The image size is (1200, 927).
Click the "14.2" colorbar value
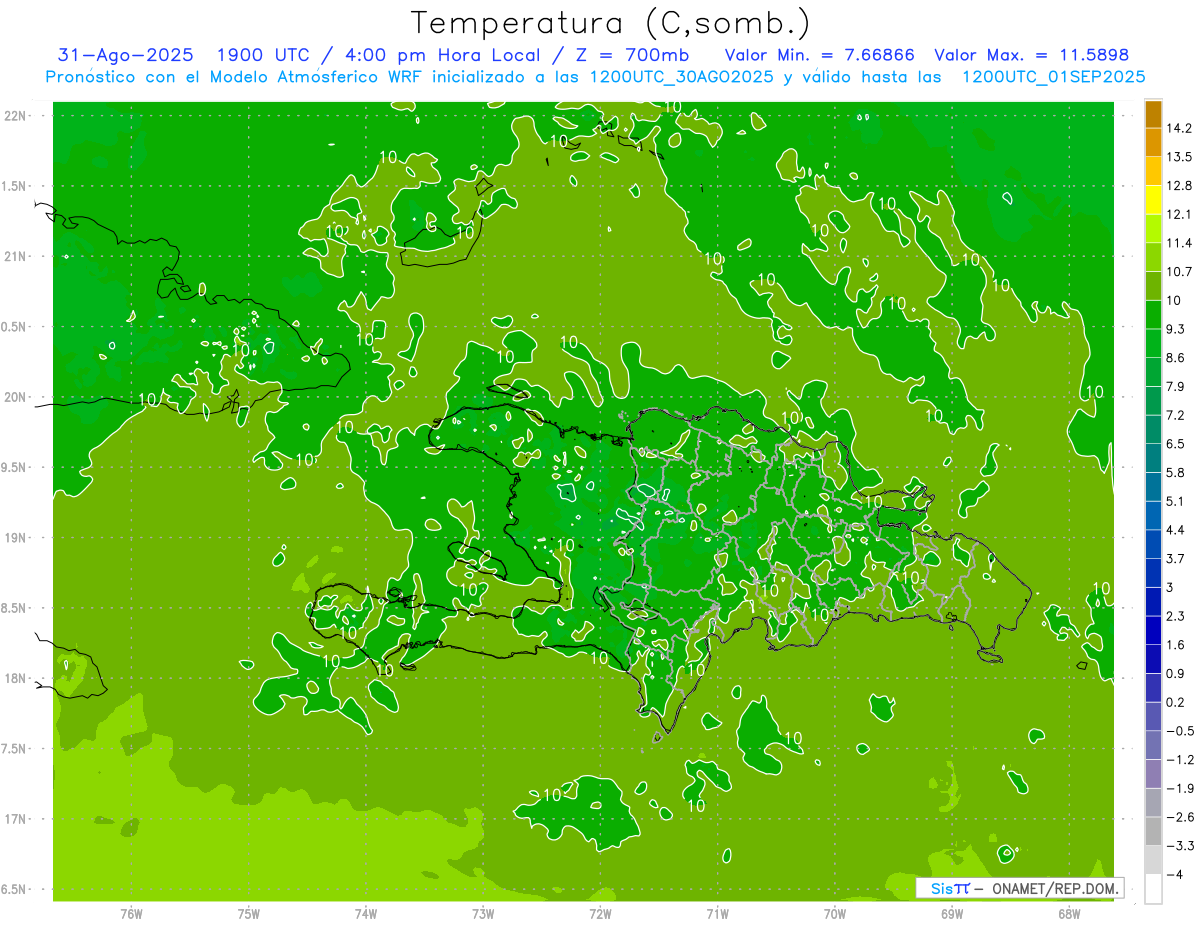1178,128
